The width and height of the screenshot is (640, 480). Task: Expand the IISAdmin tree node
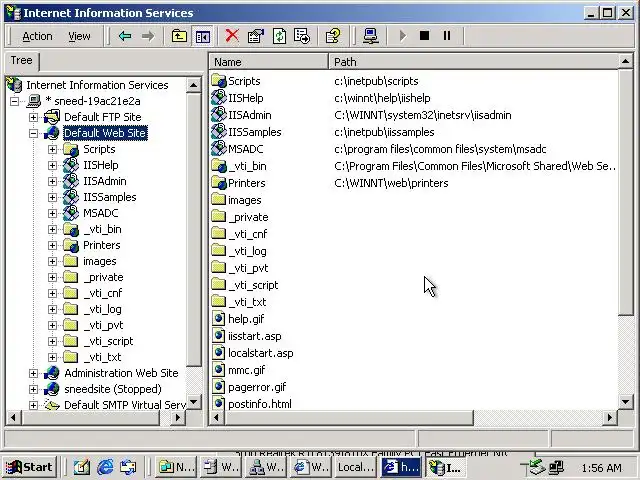coord(52,181)
